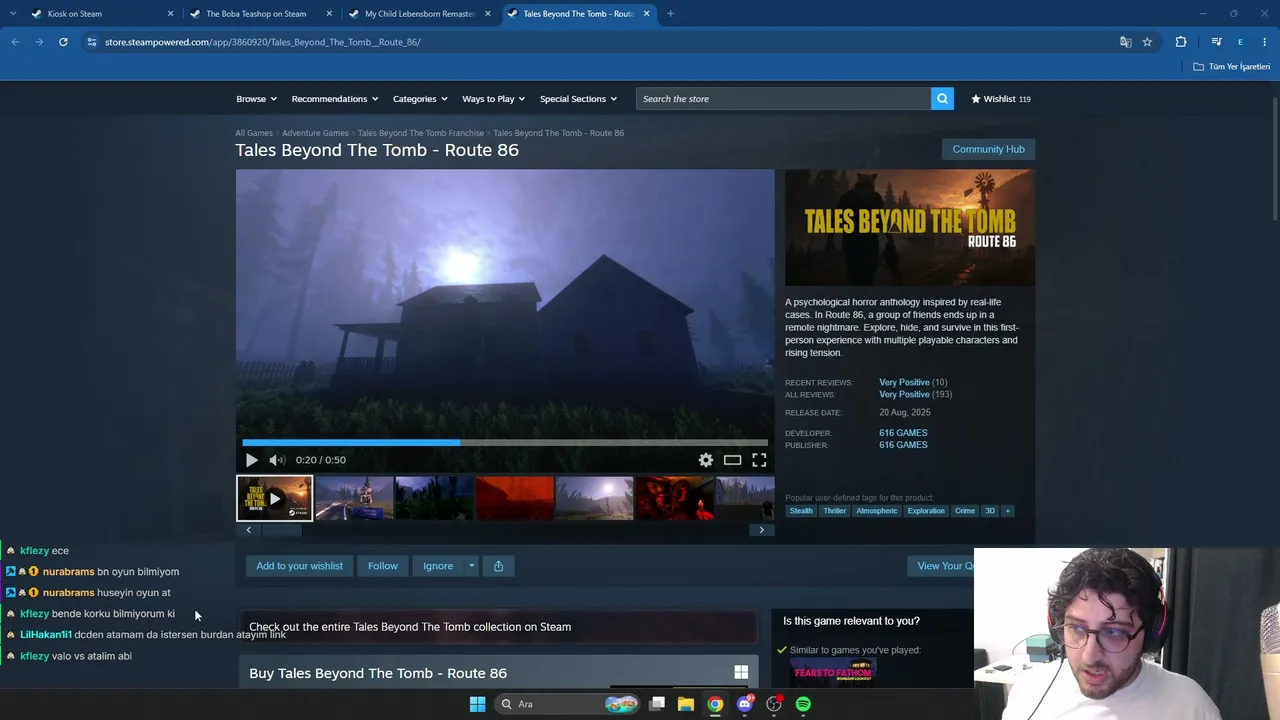Expand the Recommendations menu
This screenshot has height=720, width=1280.
point(335,99)
